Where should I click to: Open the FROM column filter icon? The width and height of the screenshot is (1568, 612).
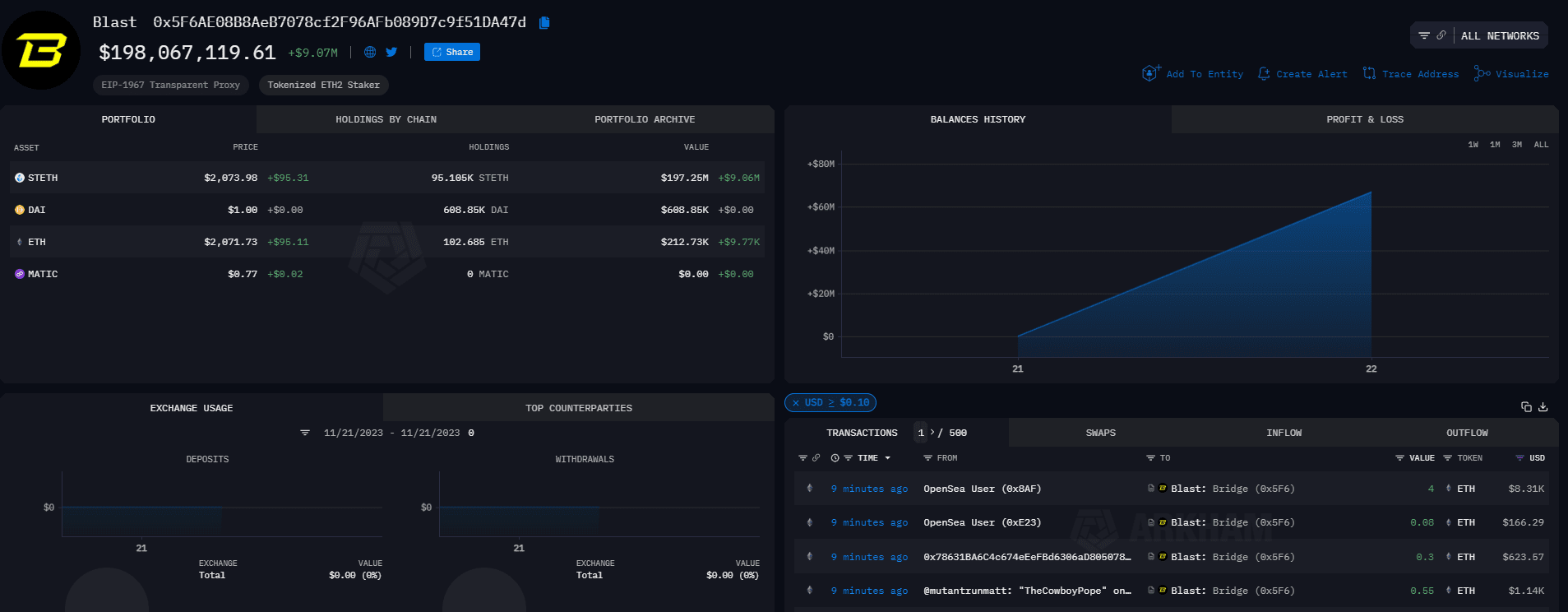click(927, 458)
